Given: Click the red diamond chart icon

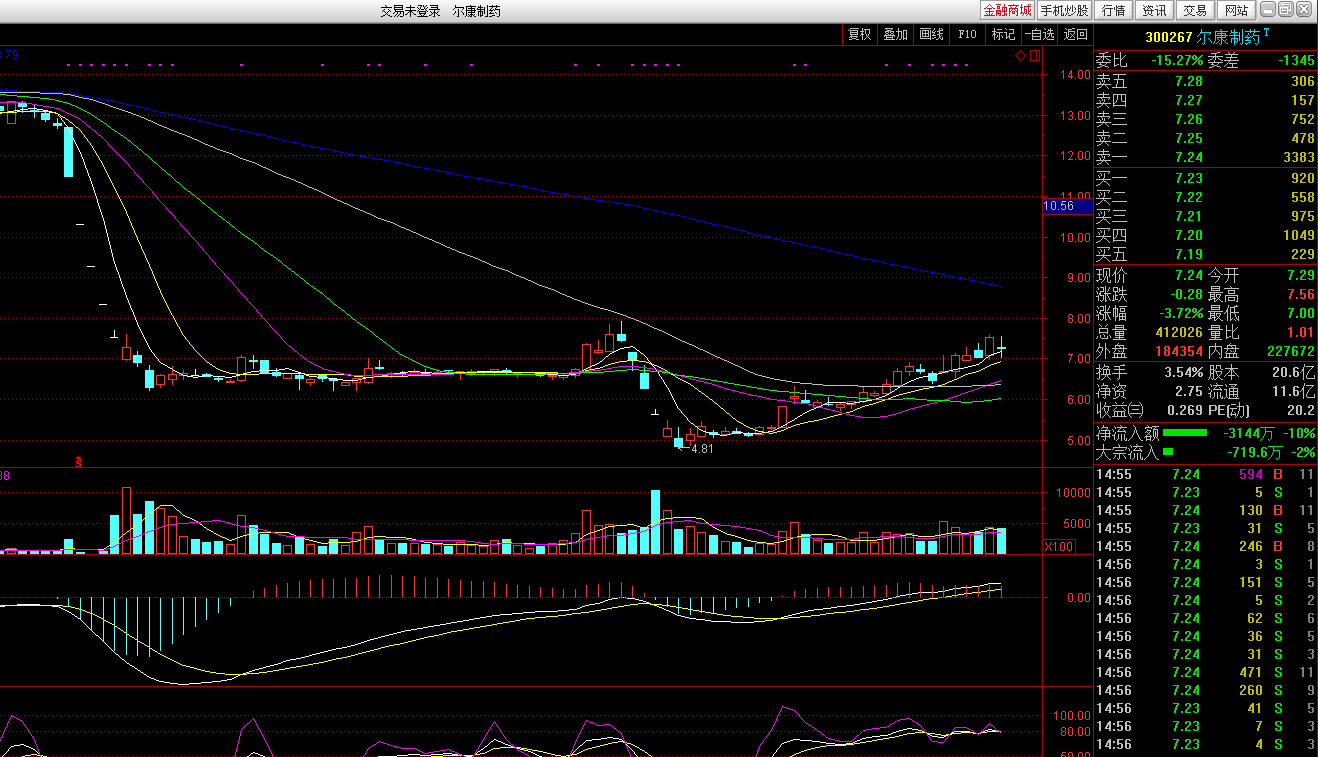Looking at the screenshot, I should pos(1021,56).
